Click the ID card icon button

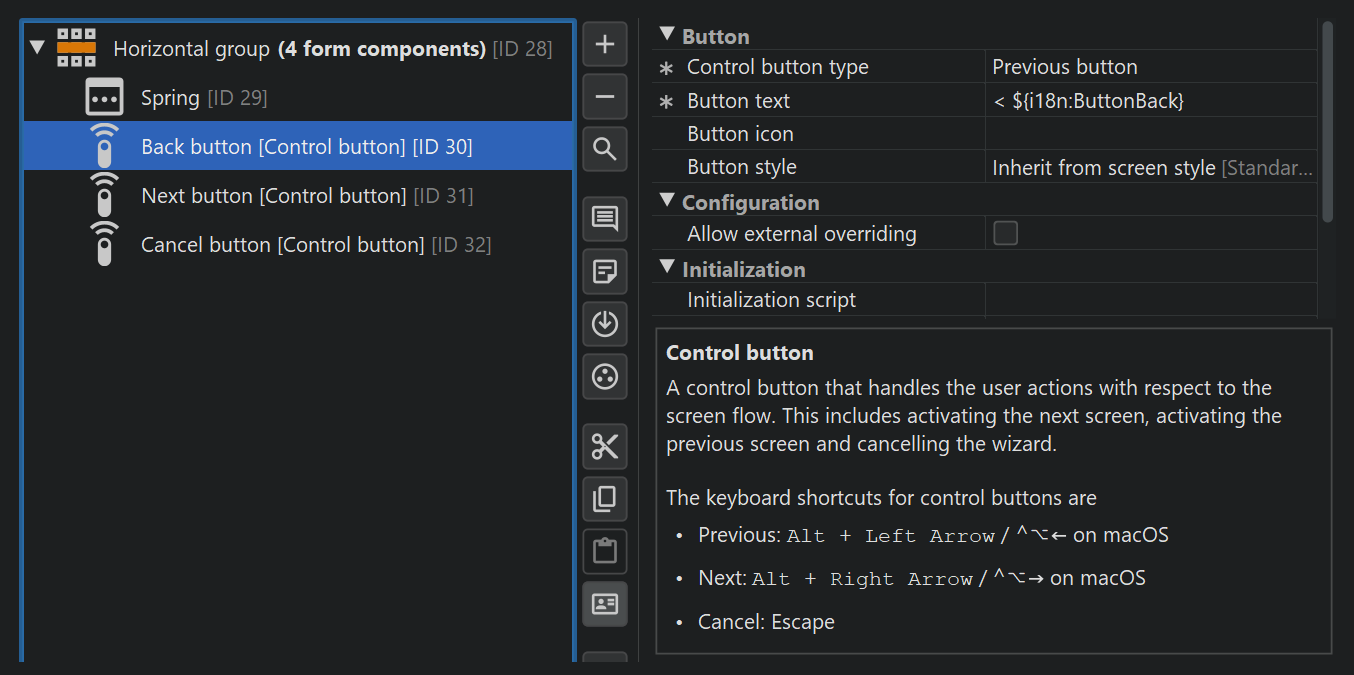pyautogui.click(x=605, y=604)
